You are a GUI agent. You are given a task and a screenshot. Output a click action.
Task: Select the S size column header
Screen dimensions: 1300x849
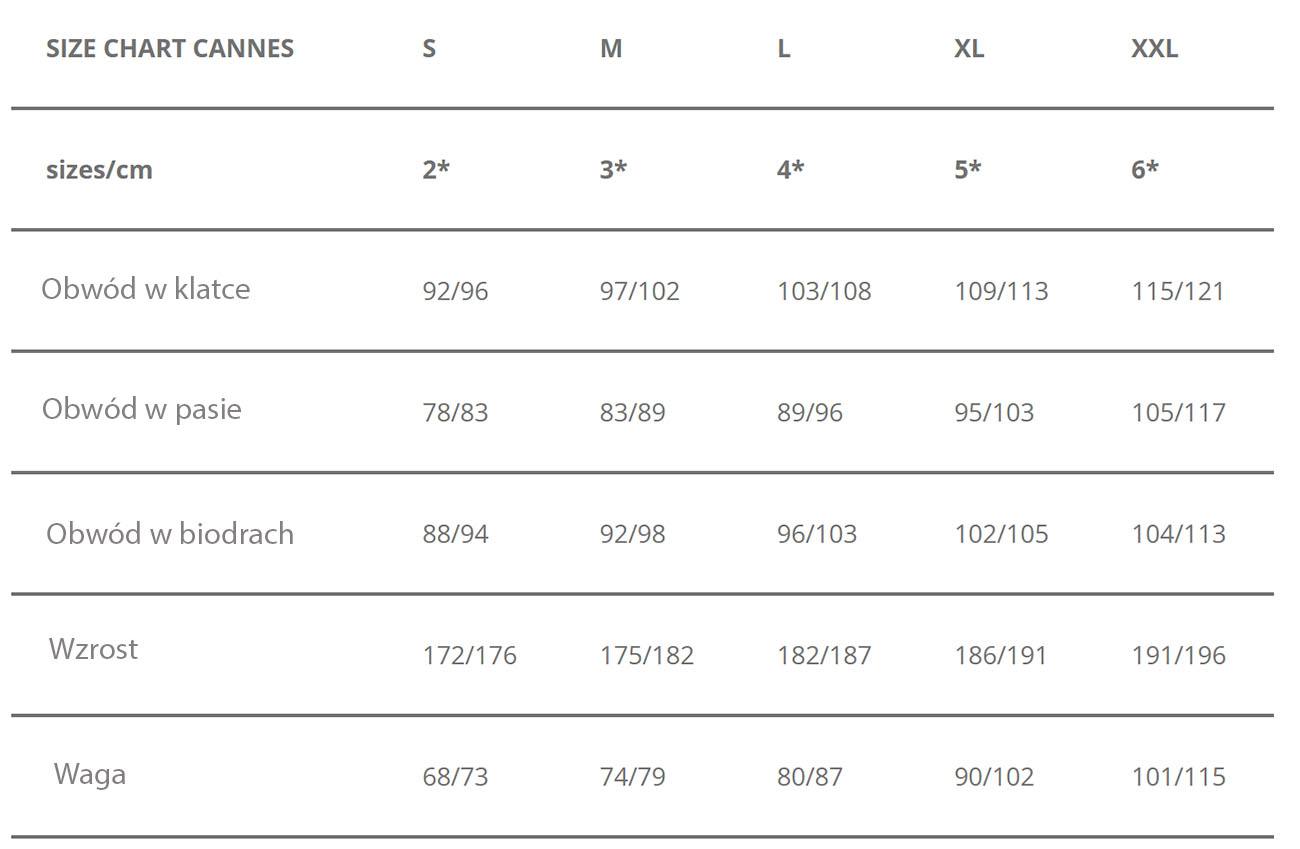[429, 49]
